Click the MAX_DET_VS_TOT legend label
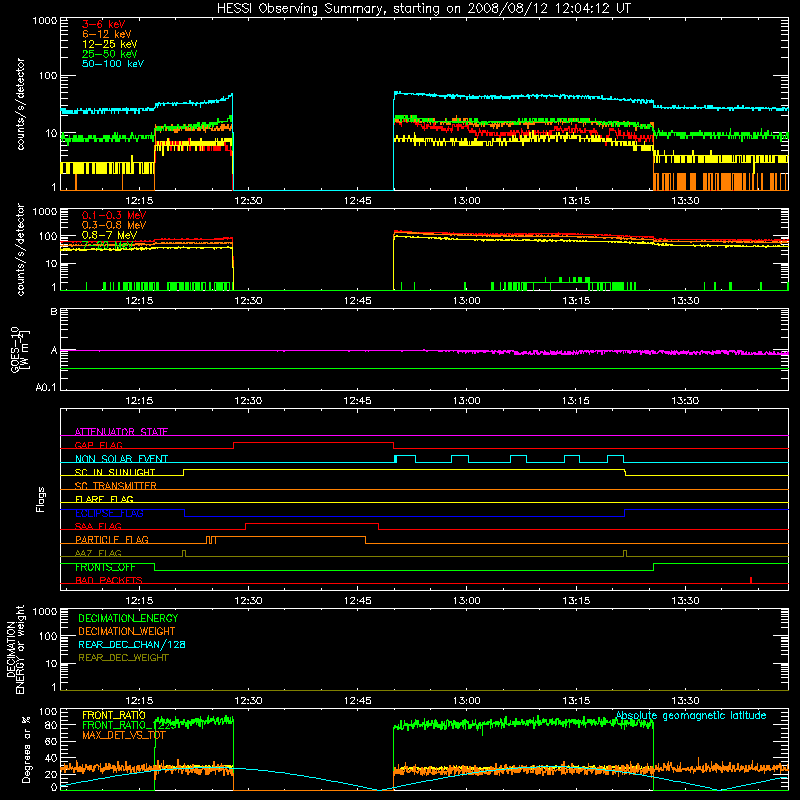The height and width of the screenshot is (800, 800). click(x=124, y=735)
